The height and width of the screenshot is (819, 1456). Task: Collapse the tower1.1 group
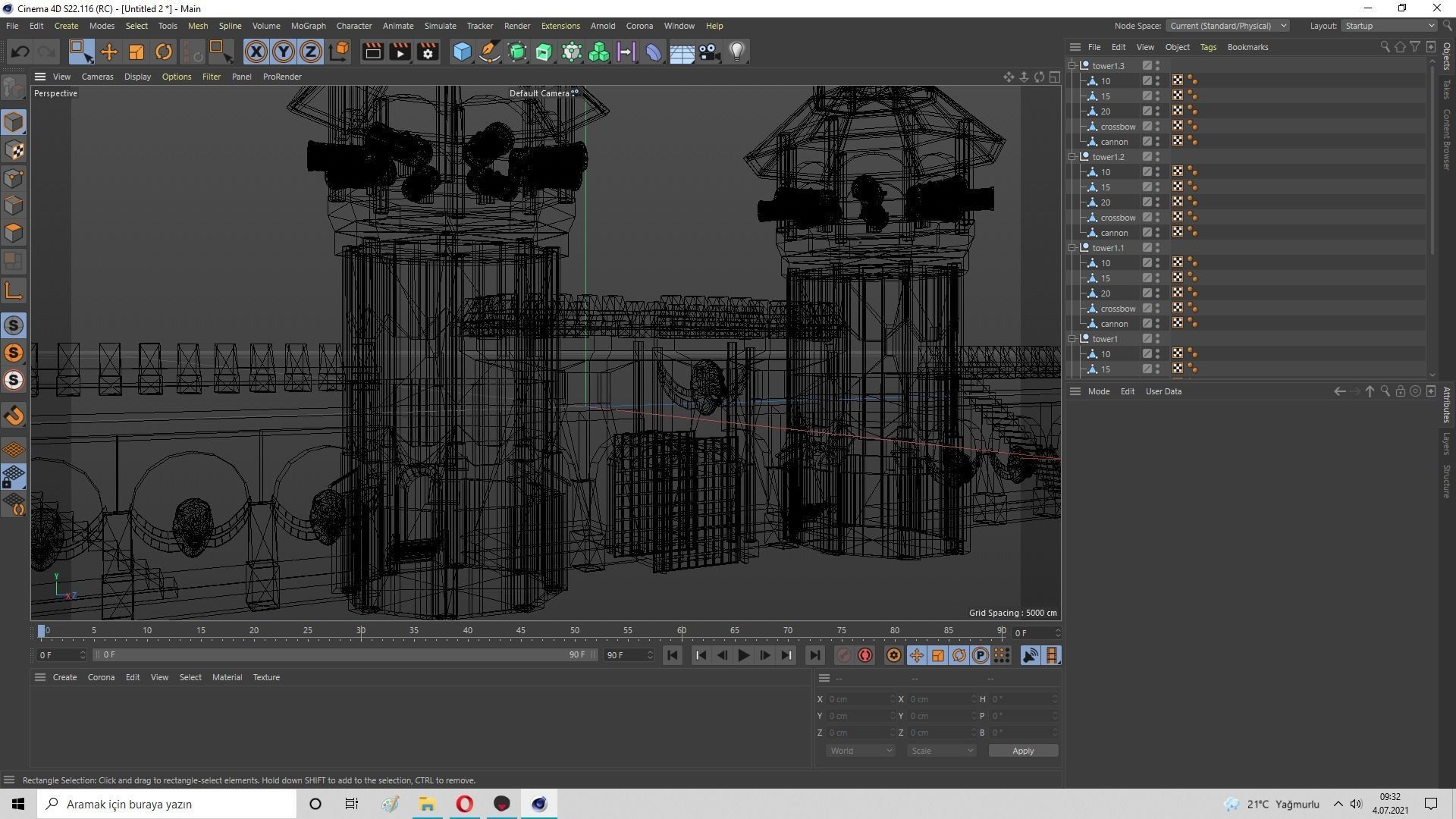point(1072,248)
